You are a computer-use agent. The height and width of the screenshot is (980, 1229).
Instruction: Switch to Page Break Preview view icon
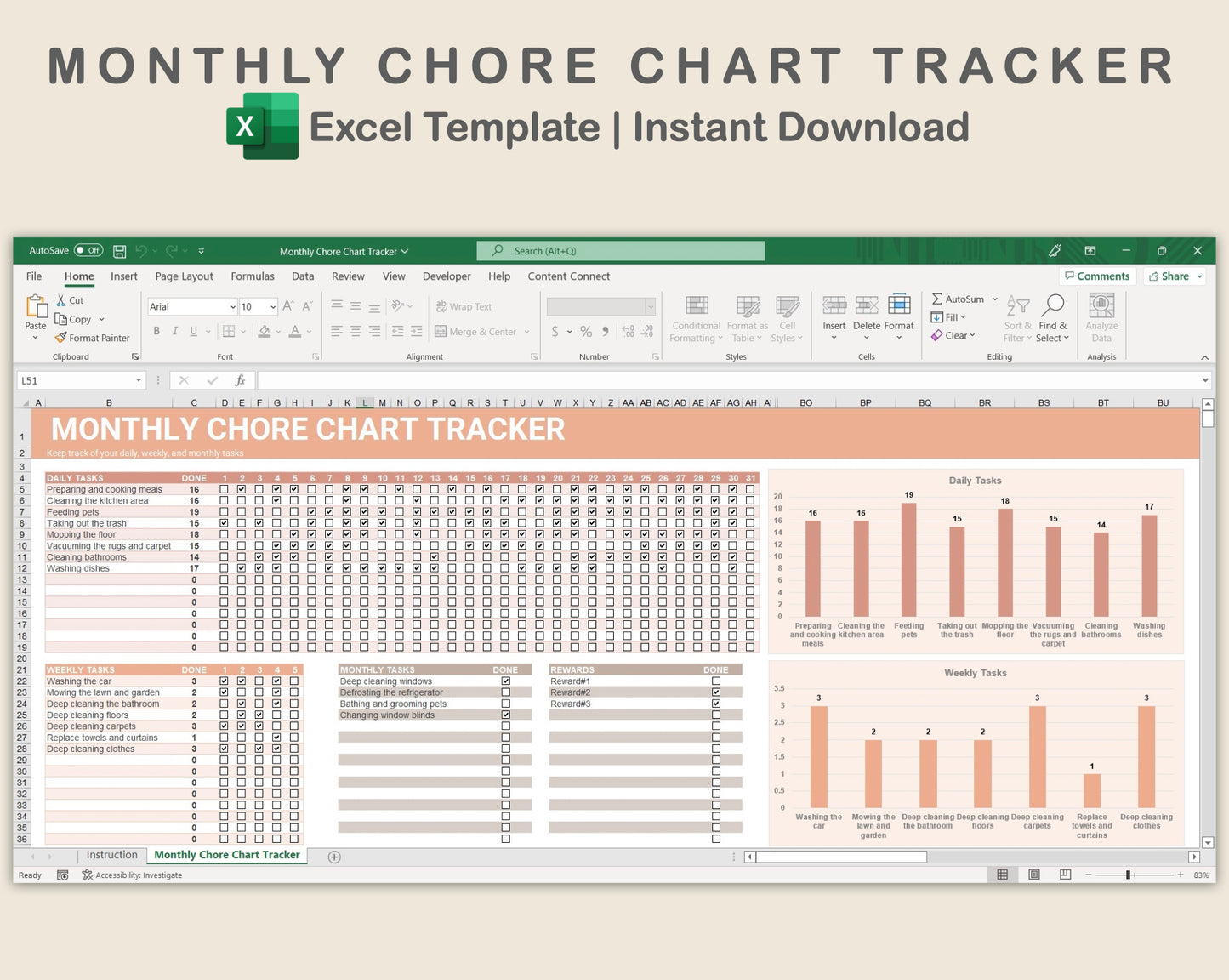pos(1065,875)
